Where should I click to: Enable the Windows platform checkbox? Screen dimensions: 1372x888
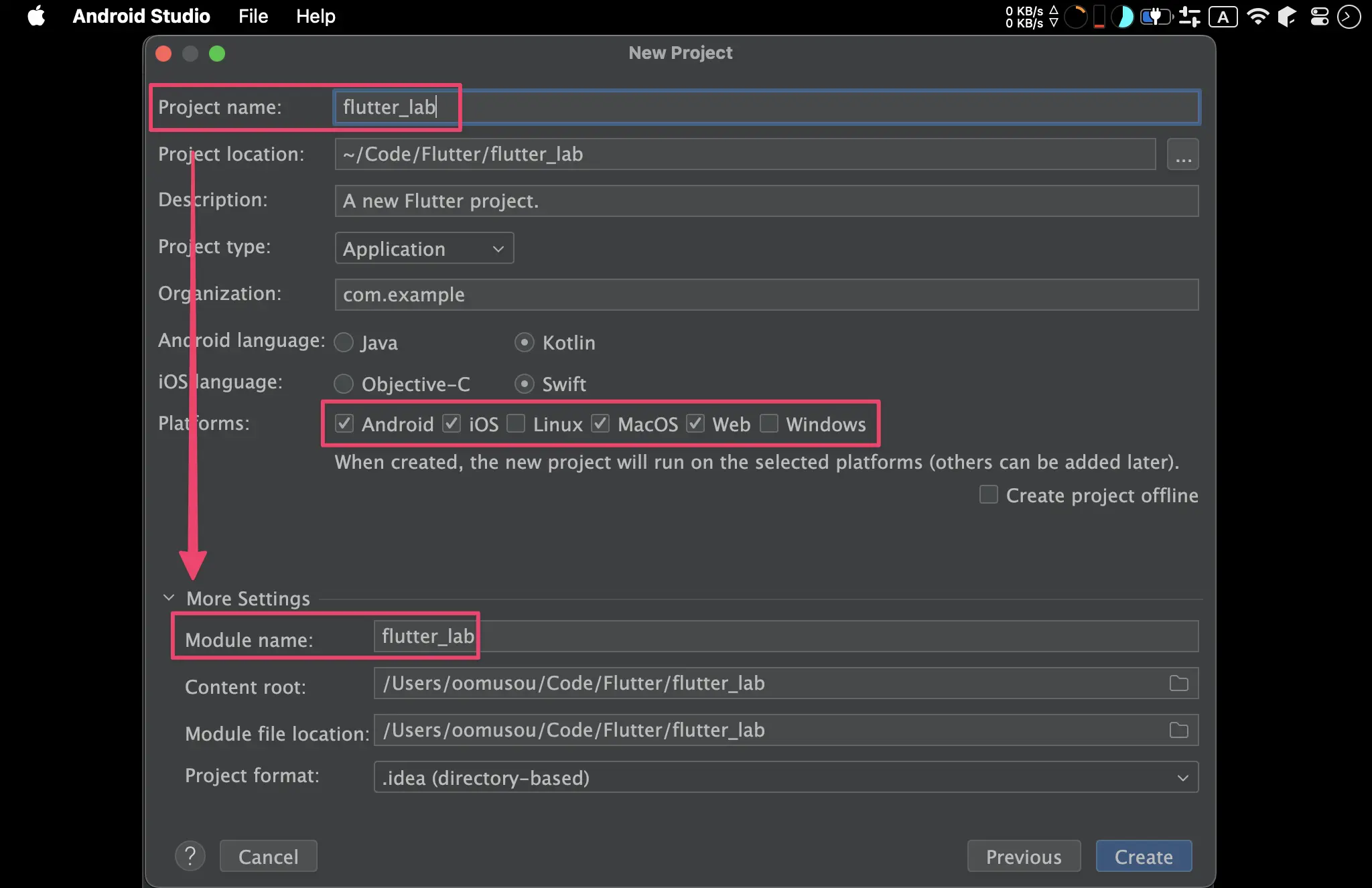coord(769,424)
